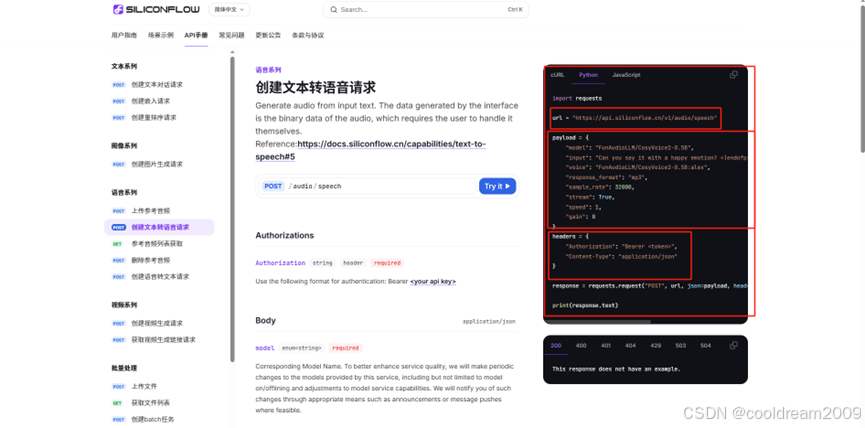Open the 常见问题 tab
This screenshot has height=428, width=865.
[x=231, y=35]
